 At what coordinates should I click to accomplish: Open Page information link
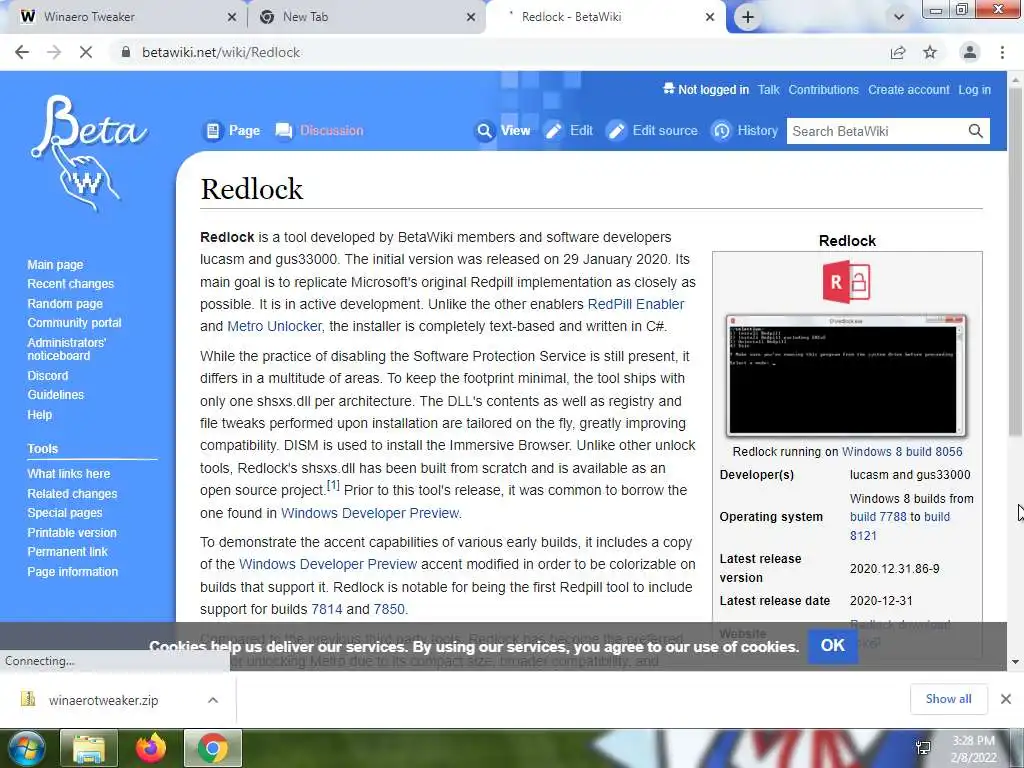pos(72,571)
